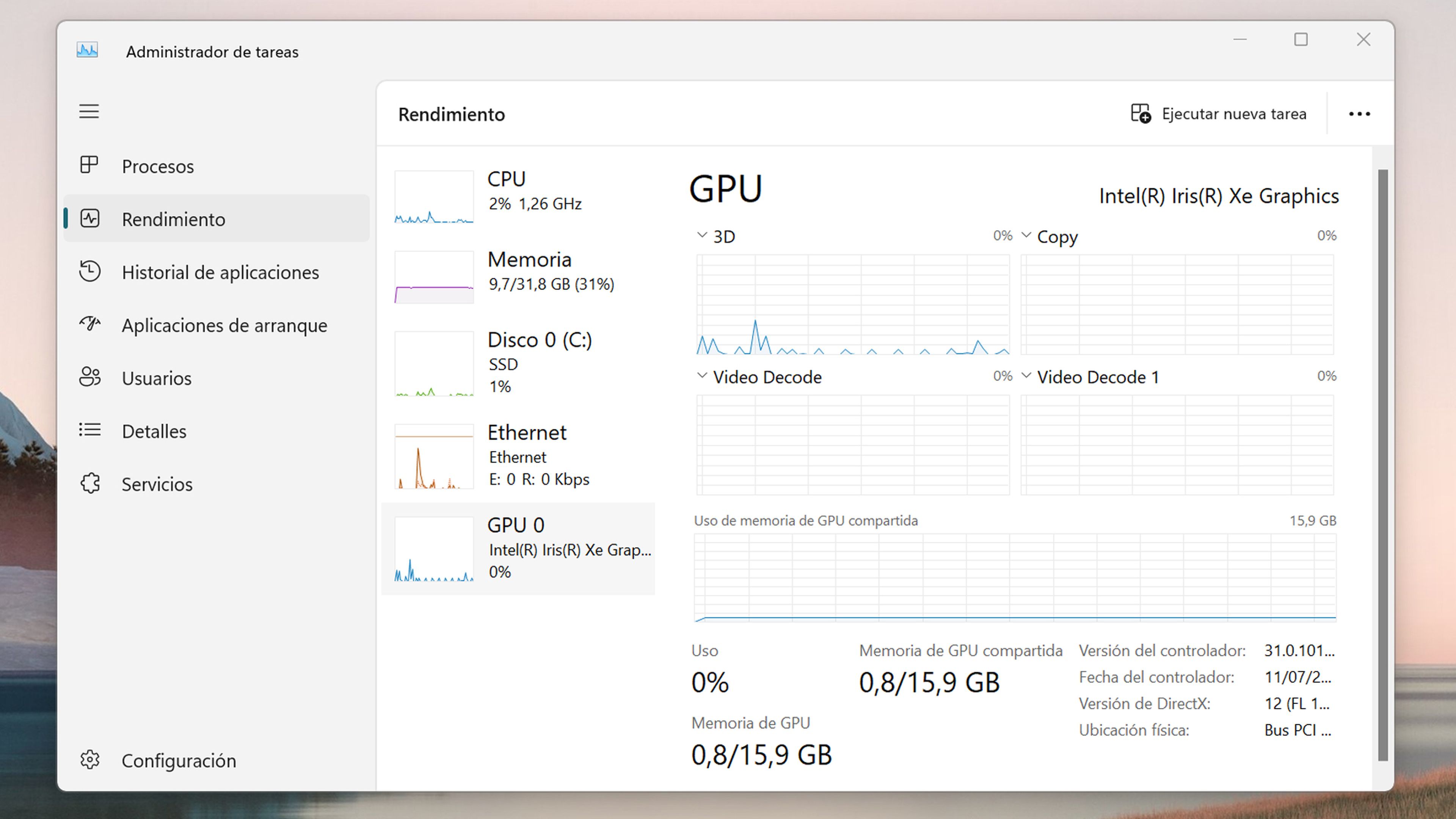This screenshot has width=1456, height=819.
Task: Click the 3D engine usage graph
Action: coord(853,304)
